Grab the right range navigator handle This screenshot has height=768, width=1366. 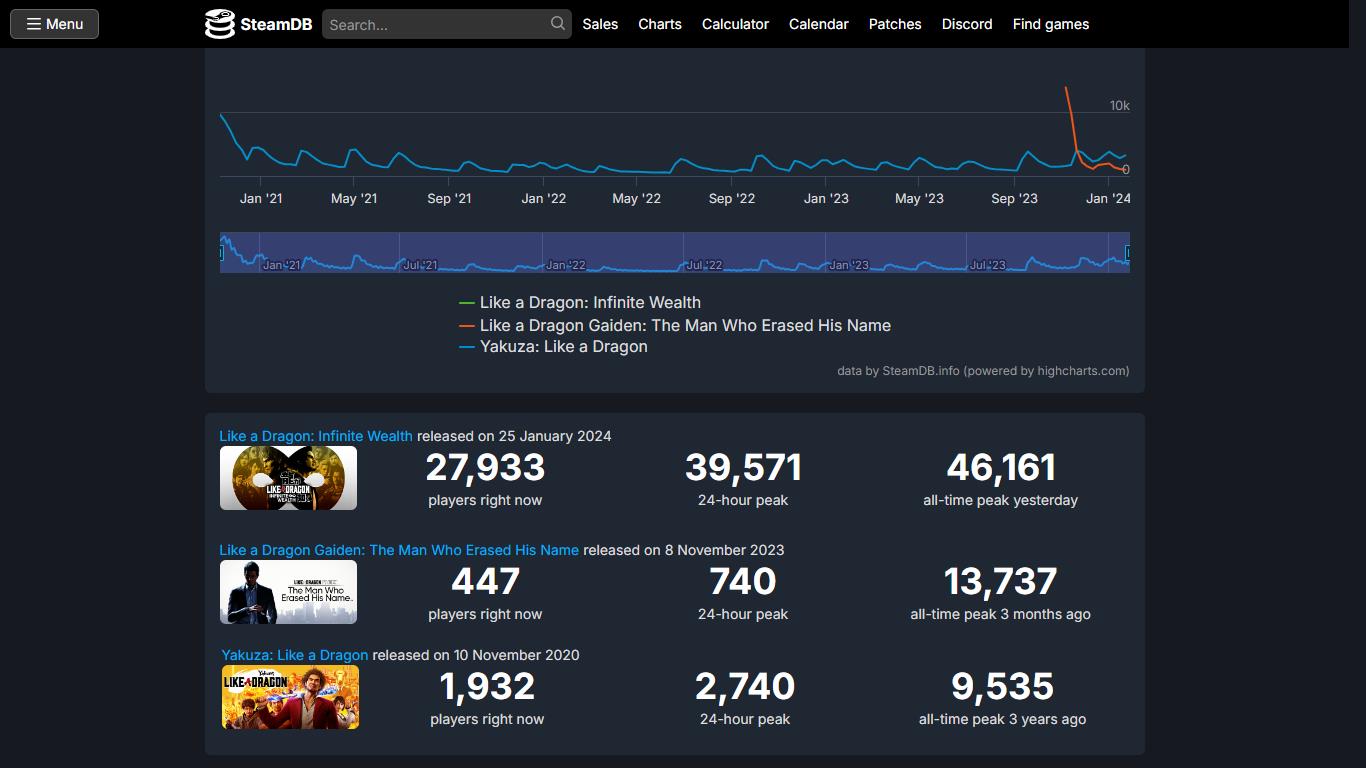(x=1128, y=253)
